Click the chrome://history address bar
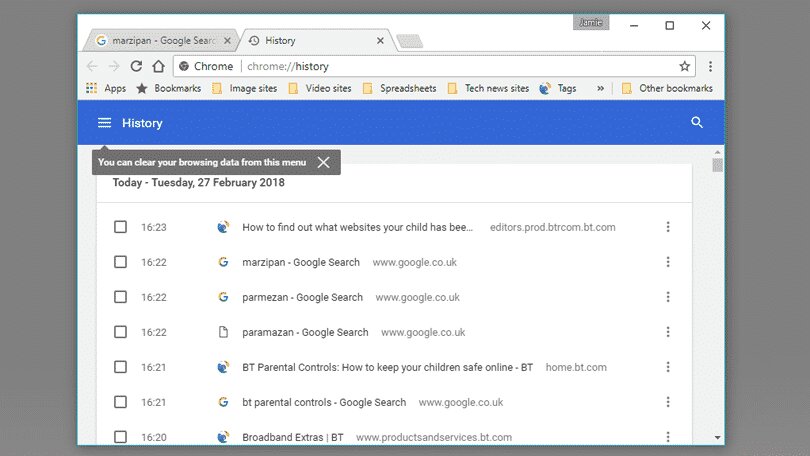This screenshot has width=810, height=456. [434, 66]
